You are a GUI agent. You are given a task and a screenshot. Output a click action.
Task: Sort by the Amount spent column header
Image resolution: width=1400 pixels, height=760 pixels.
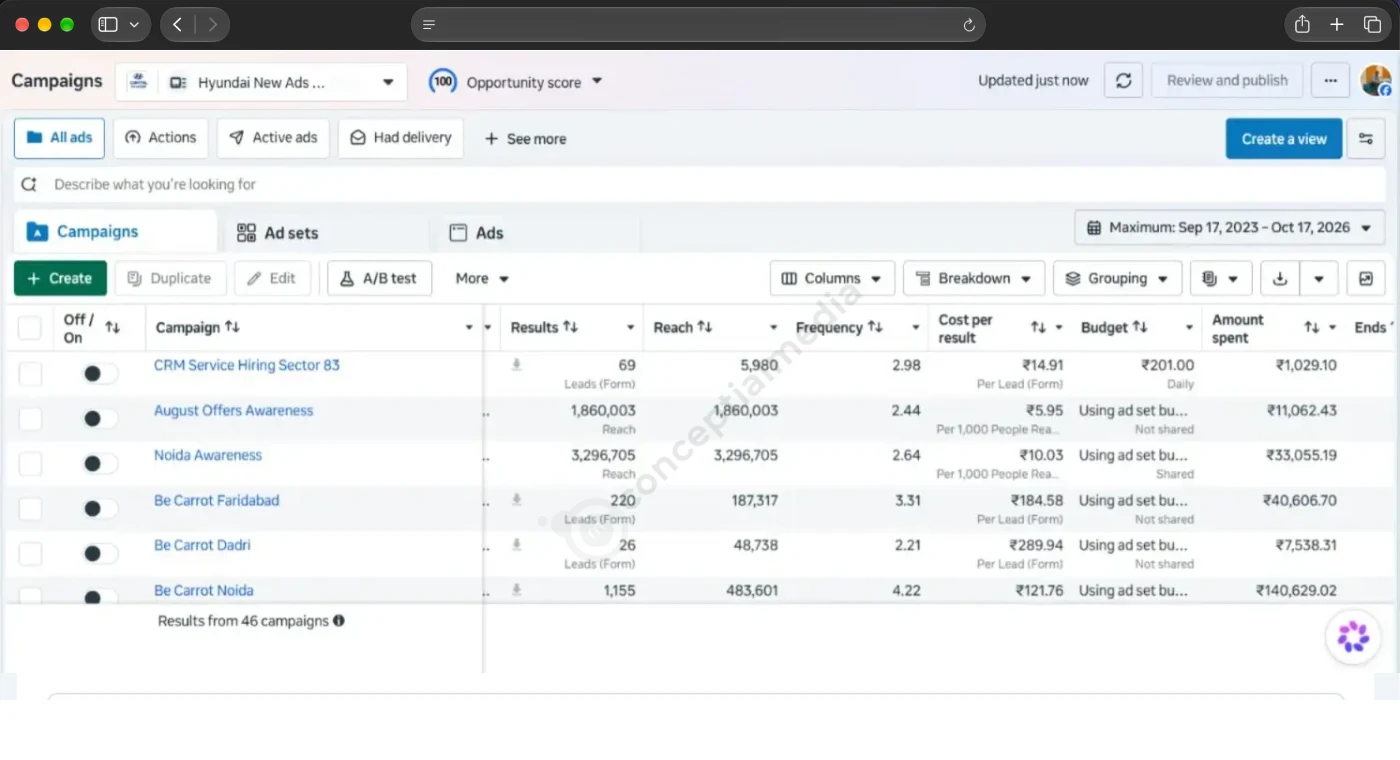[x=1238, y=328]
